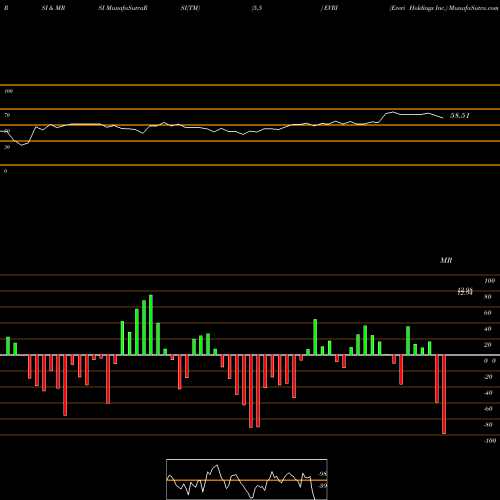Click the MR axis 60 label
Screen dimensions: 500x500
487,313
